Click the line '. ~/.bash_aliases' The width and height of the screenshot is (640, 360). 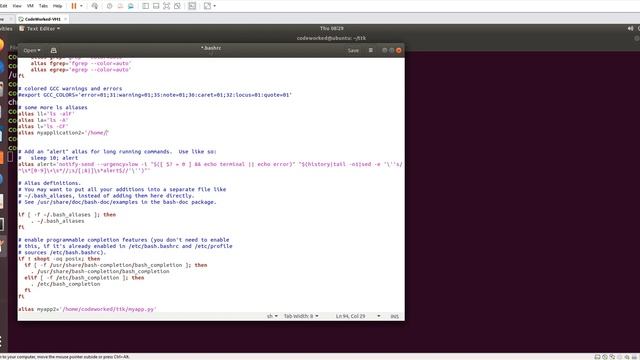click(x=58, y=221)
